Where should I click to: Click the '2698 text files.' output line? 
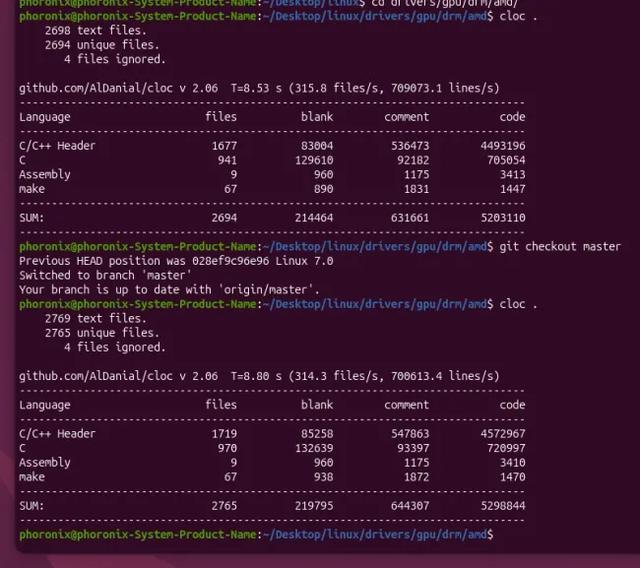point(96,30)
